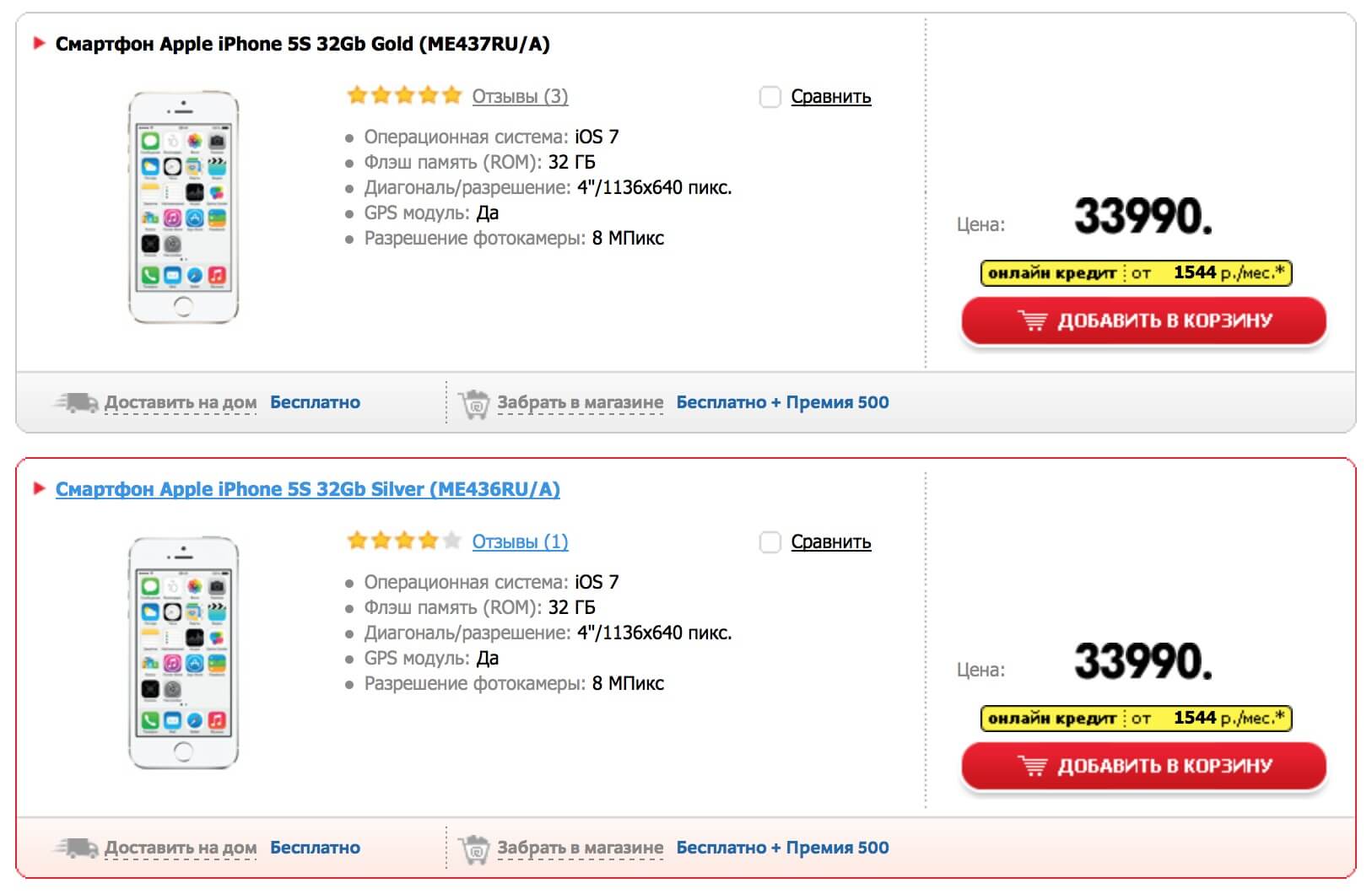Viewport: 1372px width, 894px height.
Task: Open Отзывы (3) reviews link
Action: (x=520, y=96)
